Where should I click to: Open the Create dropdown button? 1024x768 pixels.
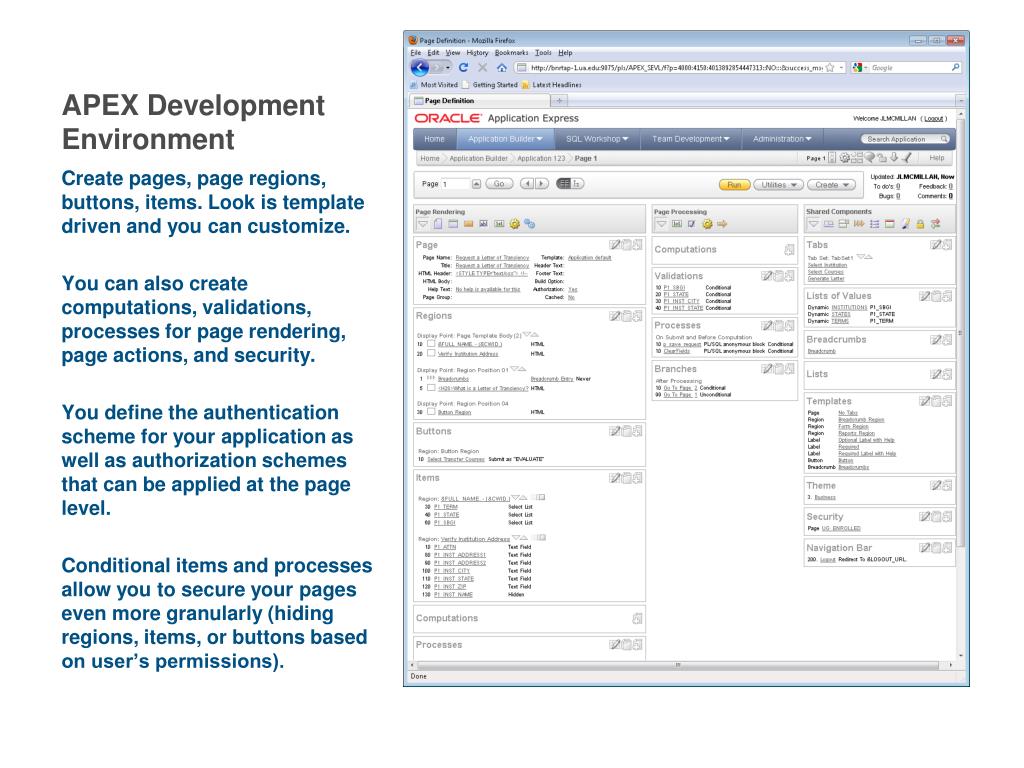[x=831, y=185]
